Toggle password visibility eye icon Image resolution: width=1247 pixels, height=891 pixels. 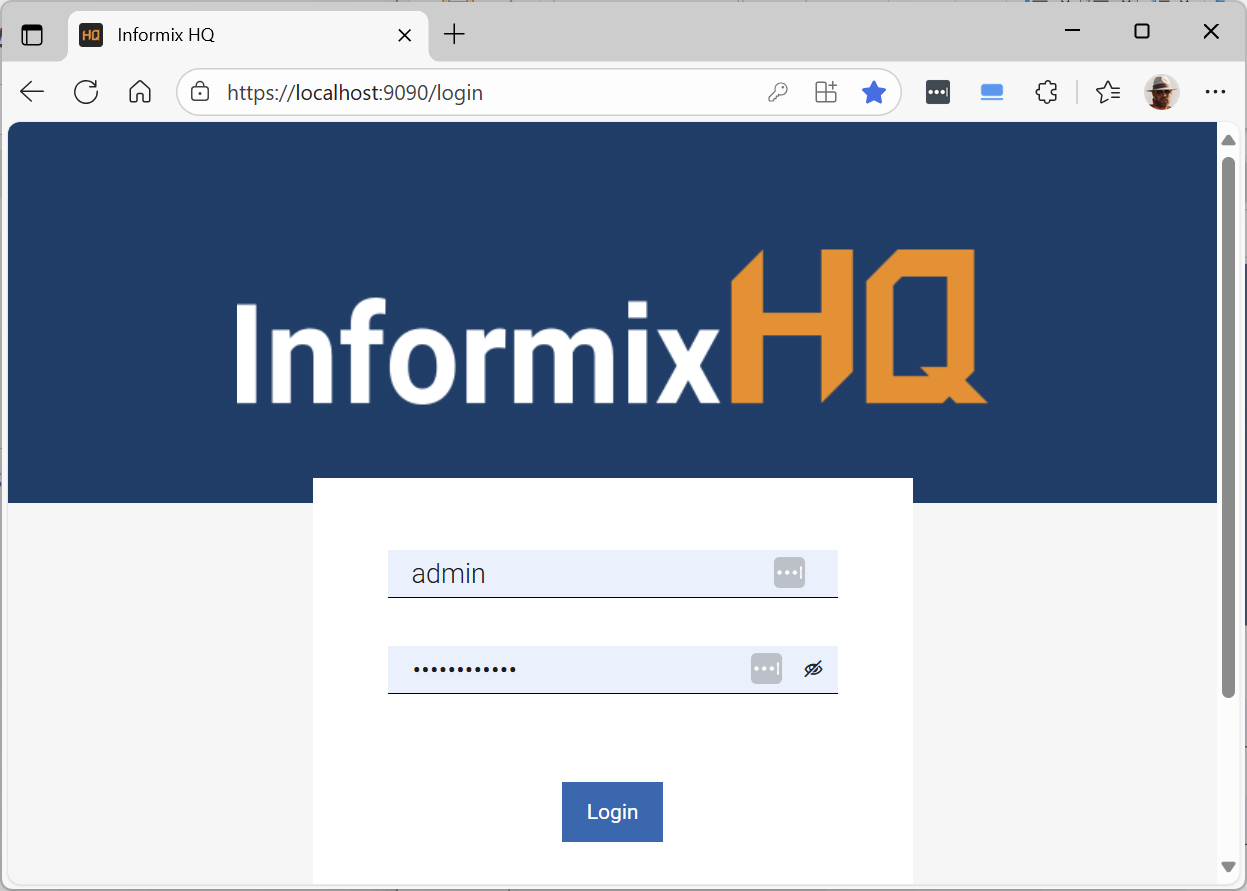(x=813, y=669)
